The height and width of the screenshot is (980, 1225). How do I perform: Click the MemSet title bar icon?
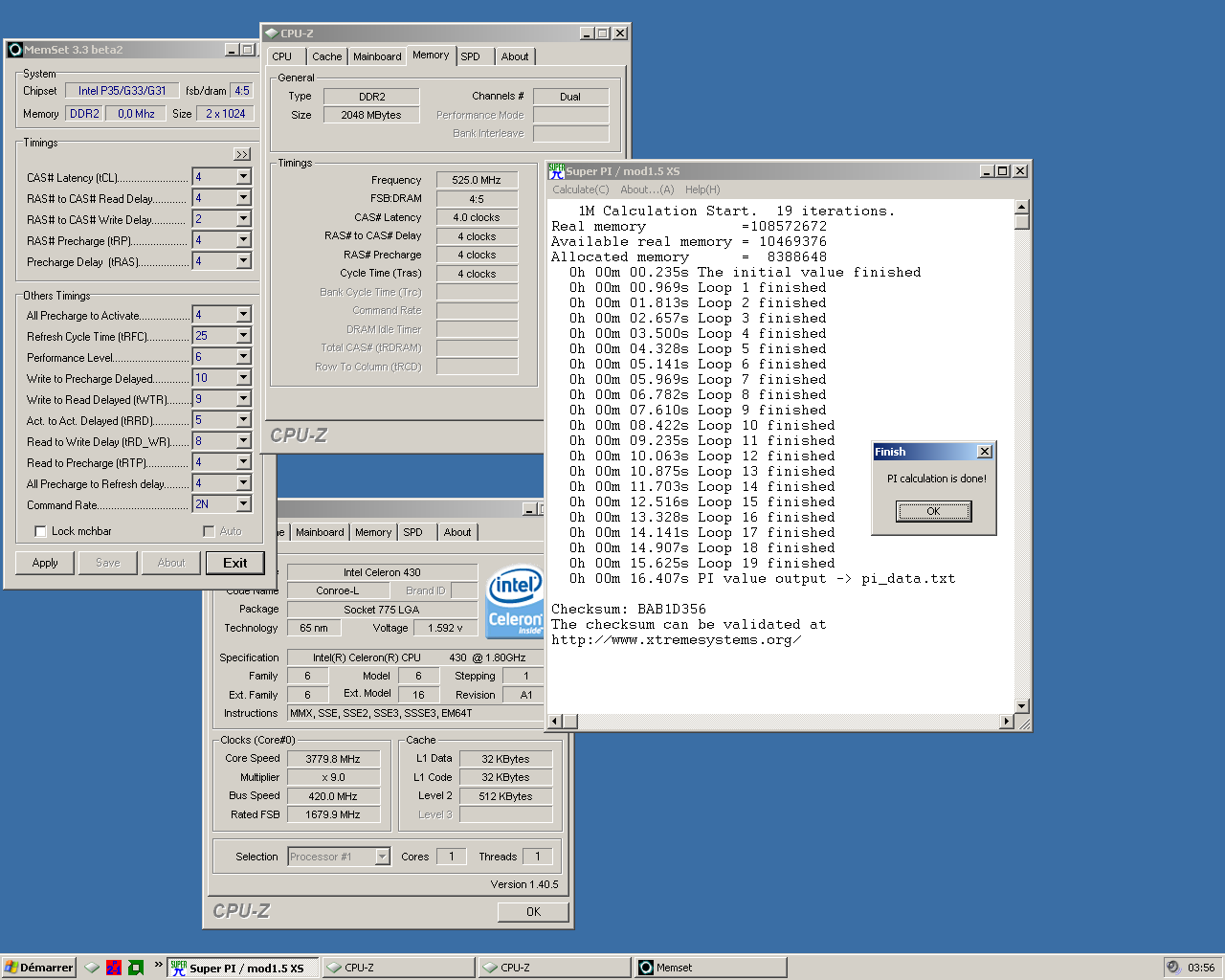pyautogui.click(x=14, y=50)
